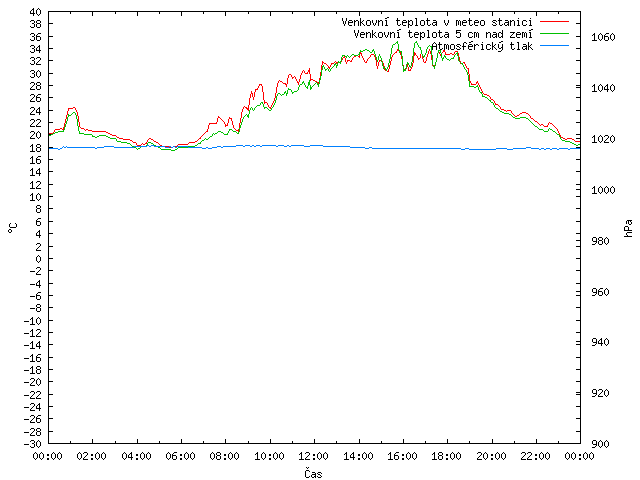
Task: Click the legend label "Venkovní teplota v meteo stanici"
Action: pos(437,22)
